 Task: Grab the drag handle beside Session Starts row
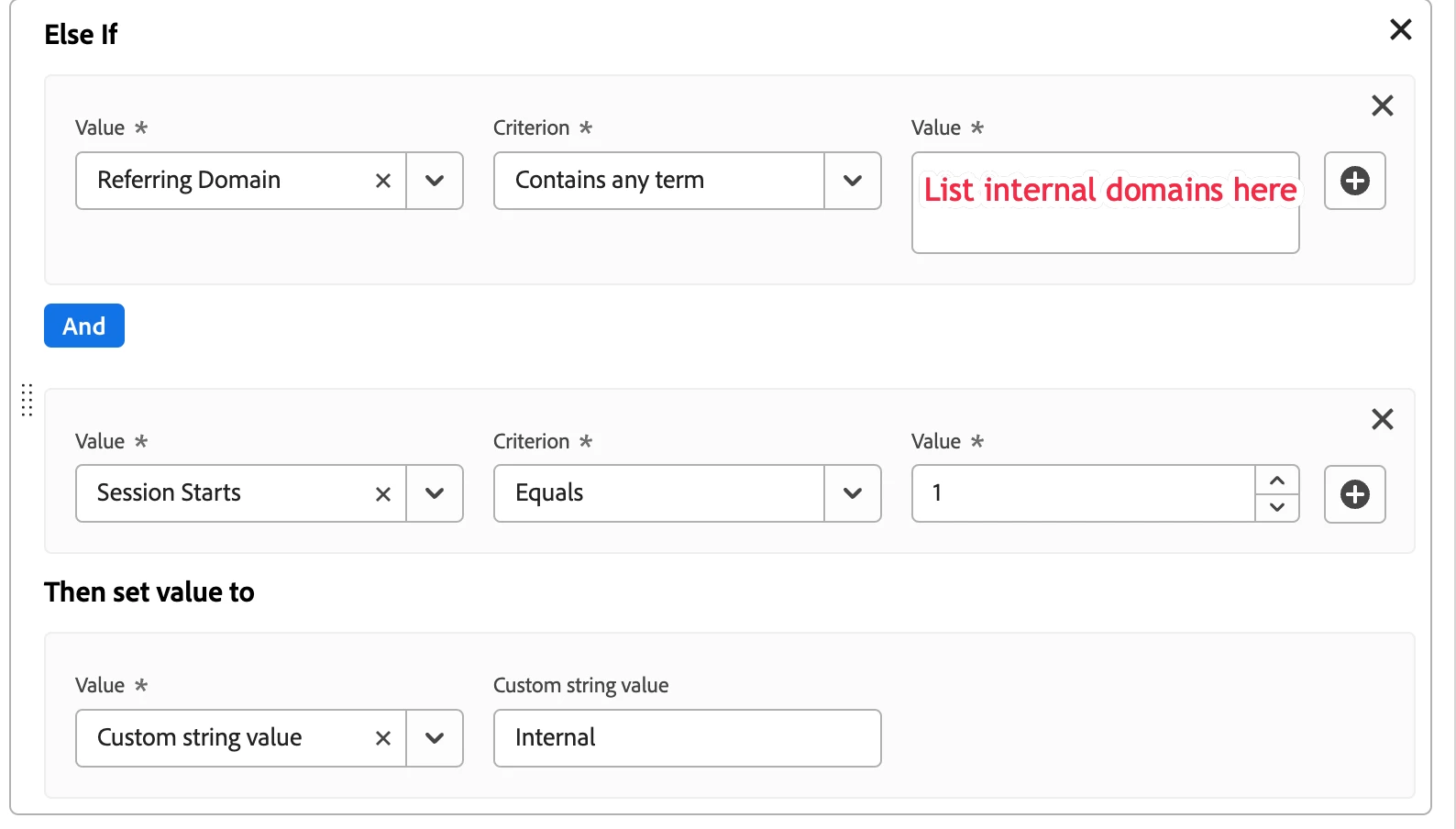(x=27, y=401)
